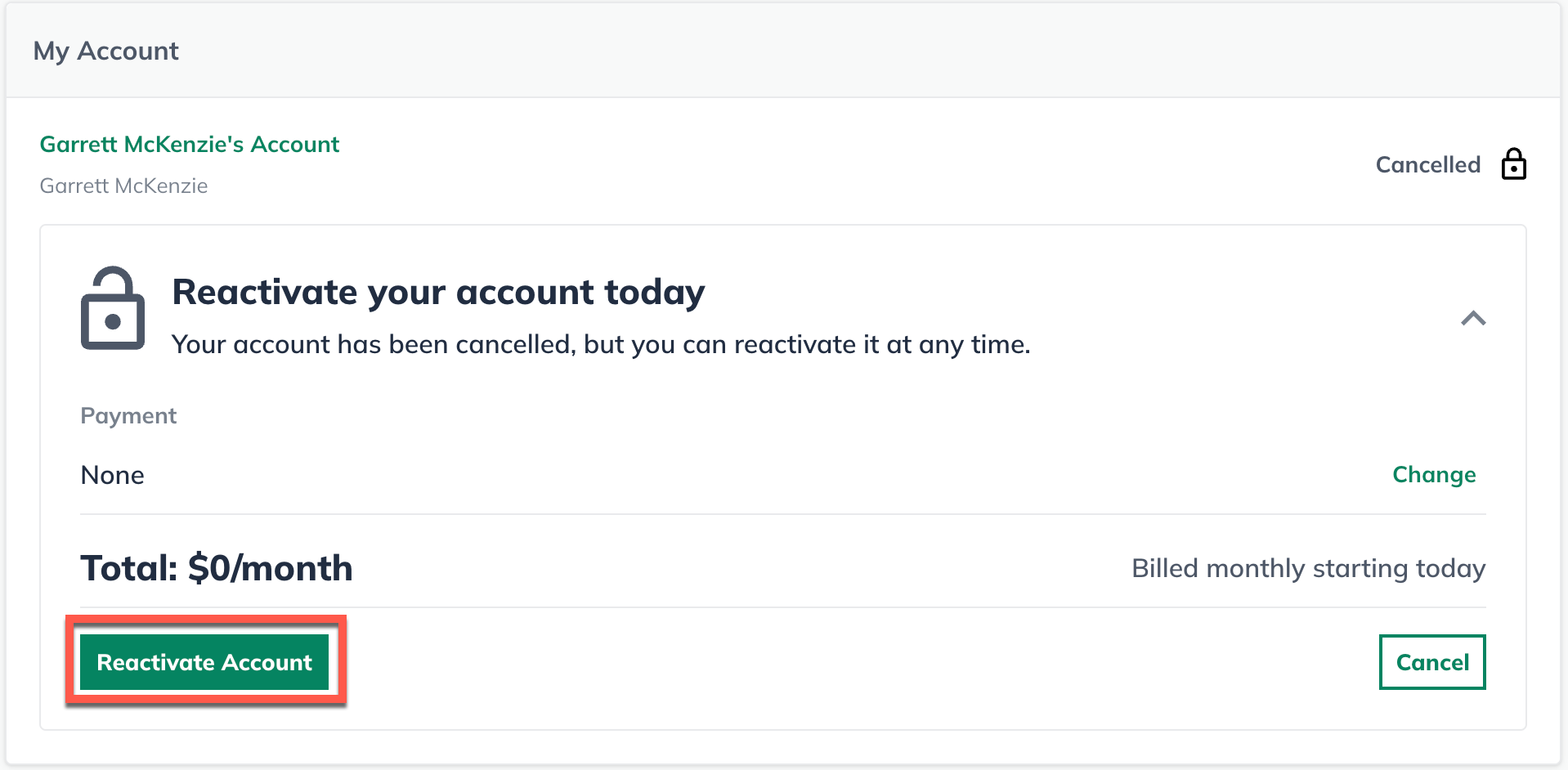The height and width of the screenshot is (770, 1568).
Task: Select the Total: $0/month text
Action: [216, 567]
